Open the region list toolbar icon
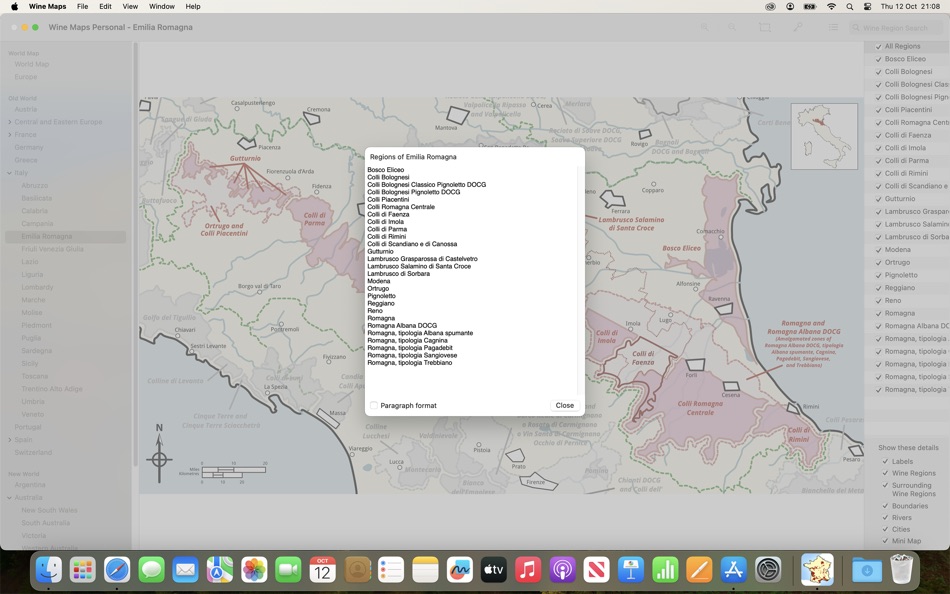This screenshot has width=950, height=594. [833, 27]
